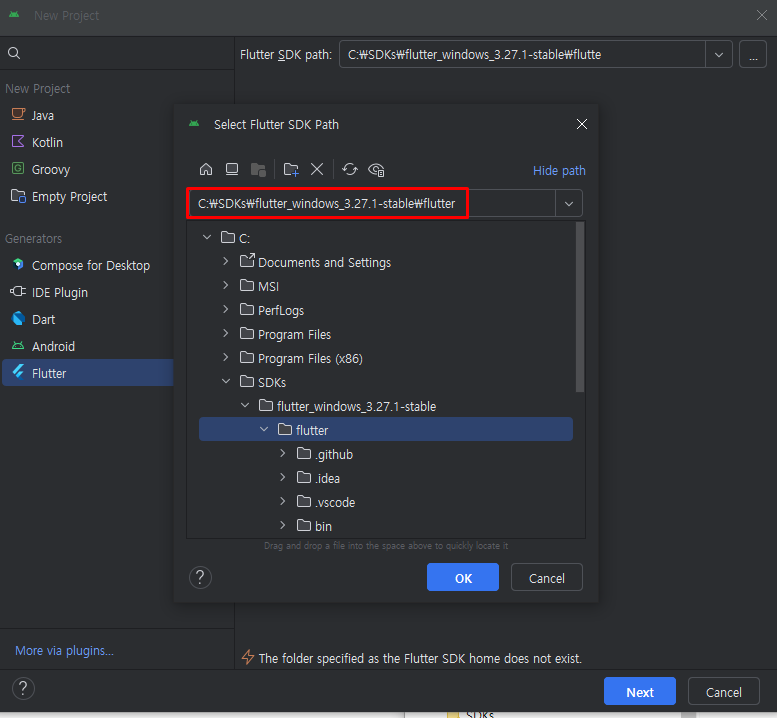
Task: Click Next in the New Project window
Action: 640,691
